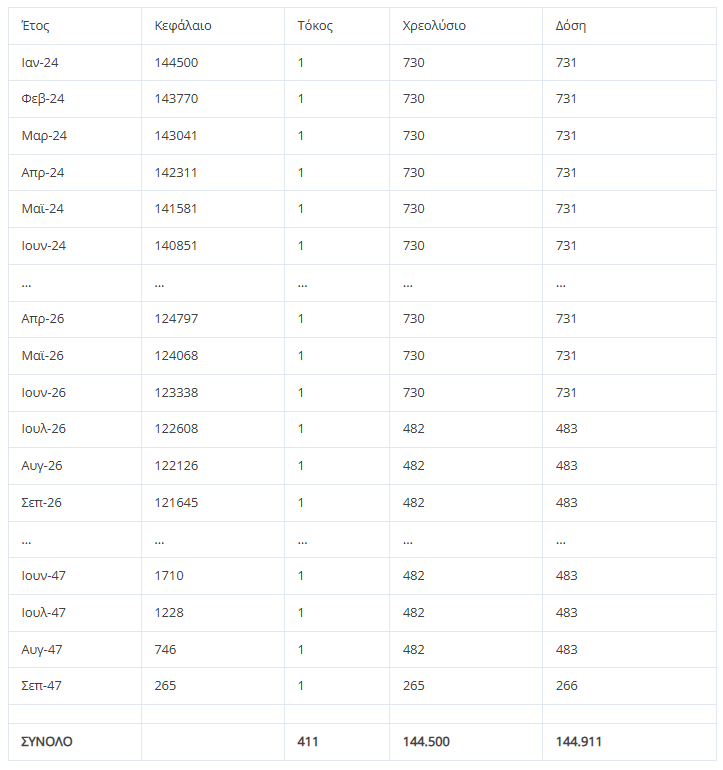Click the Κεφάλαιο column header
723x770 pixels.
coord(183,26)
